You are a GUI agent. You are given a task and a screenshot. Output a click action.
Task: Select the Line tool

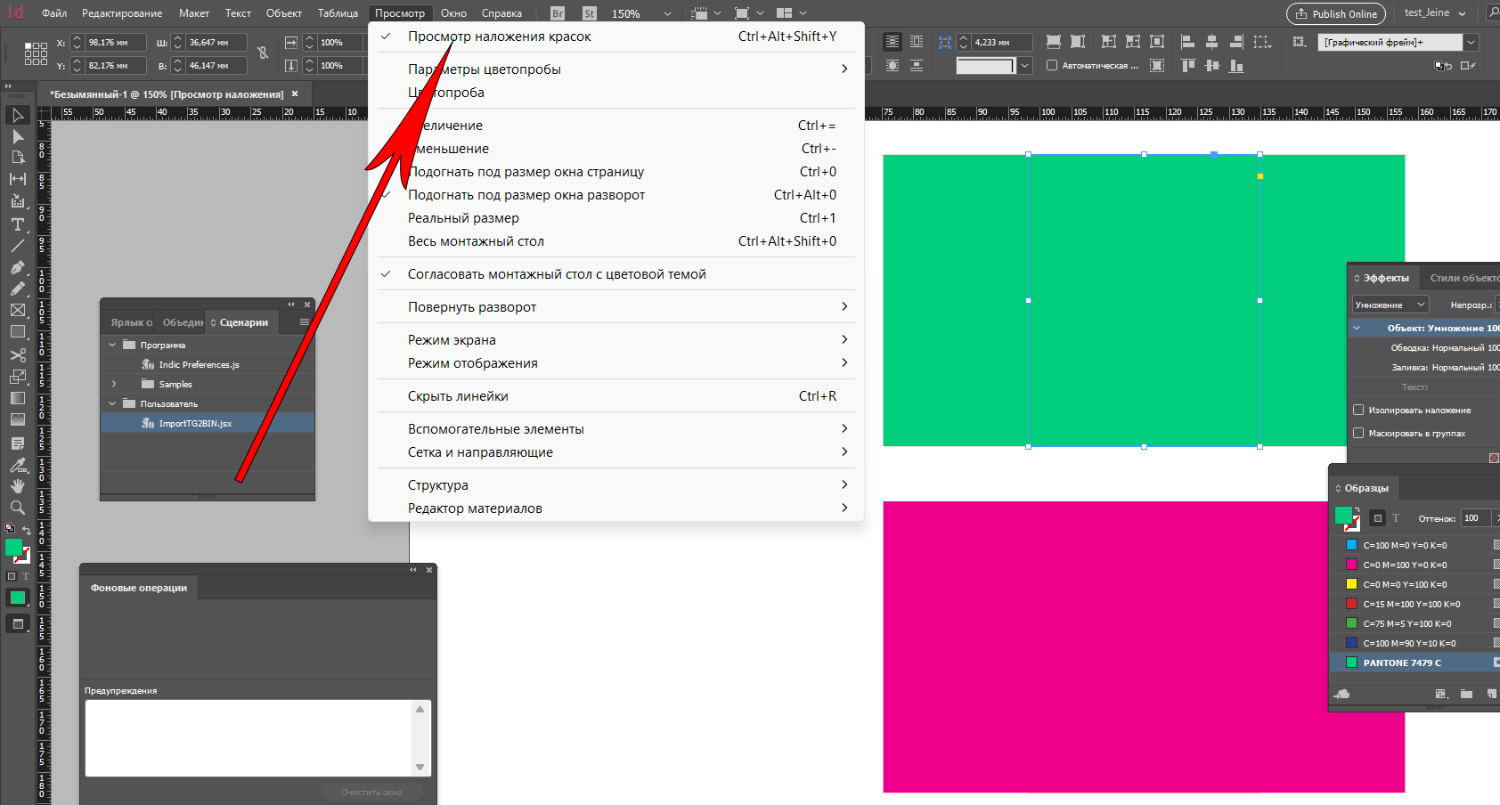17,245
